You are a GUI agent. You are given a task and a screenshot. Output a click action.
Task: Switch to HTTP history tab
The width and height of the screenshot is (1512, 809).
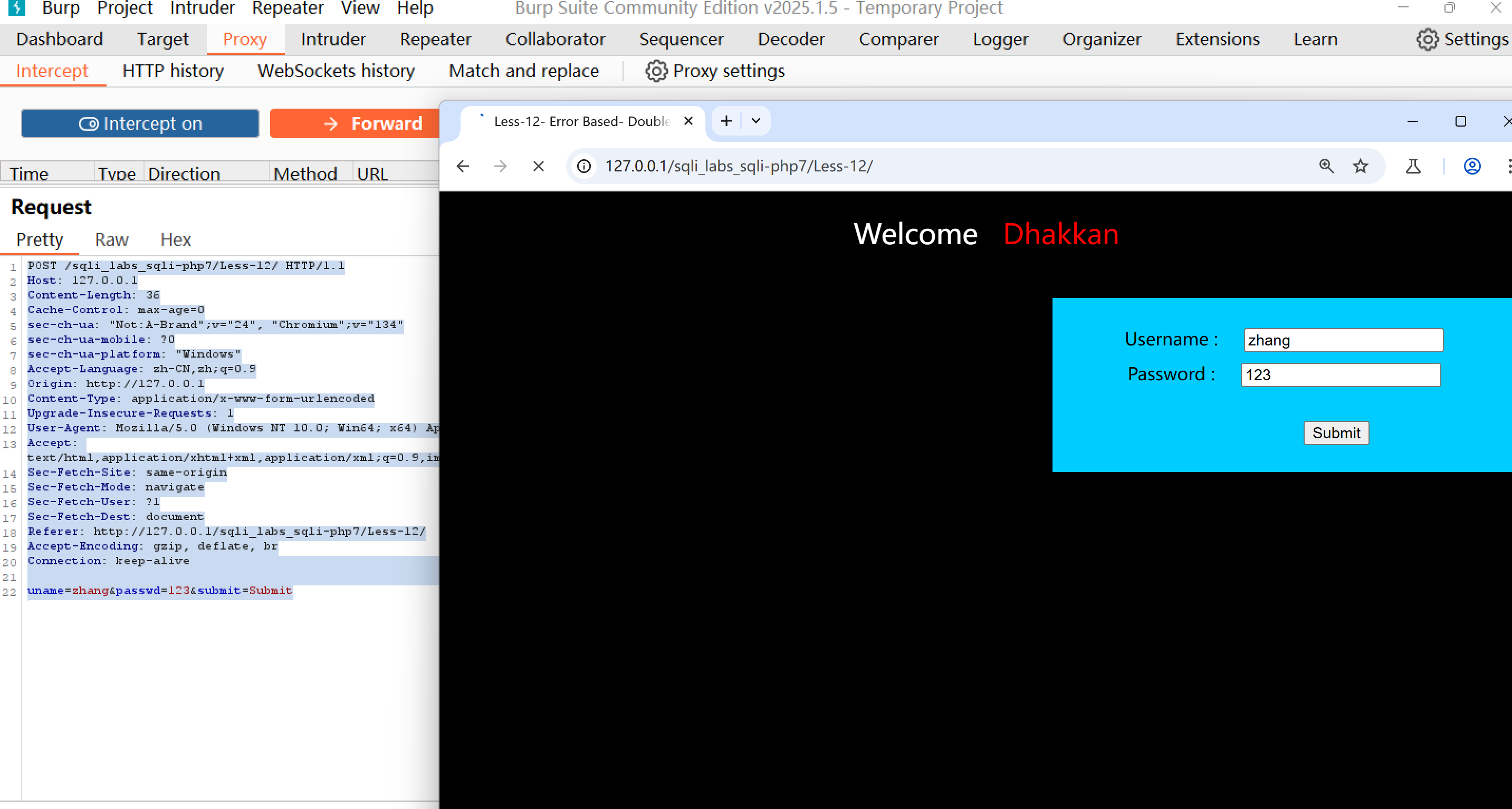(x=173, y=71)
